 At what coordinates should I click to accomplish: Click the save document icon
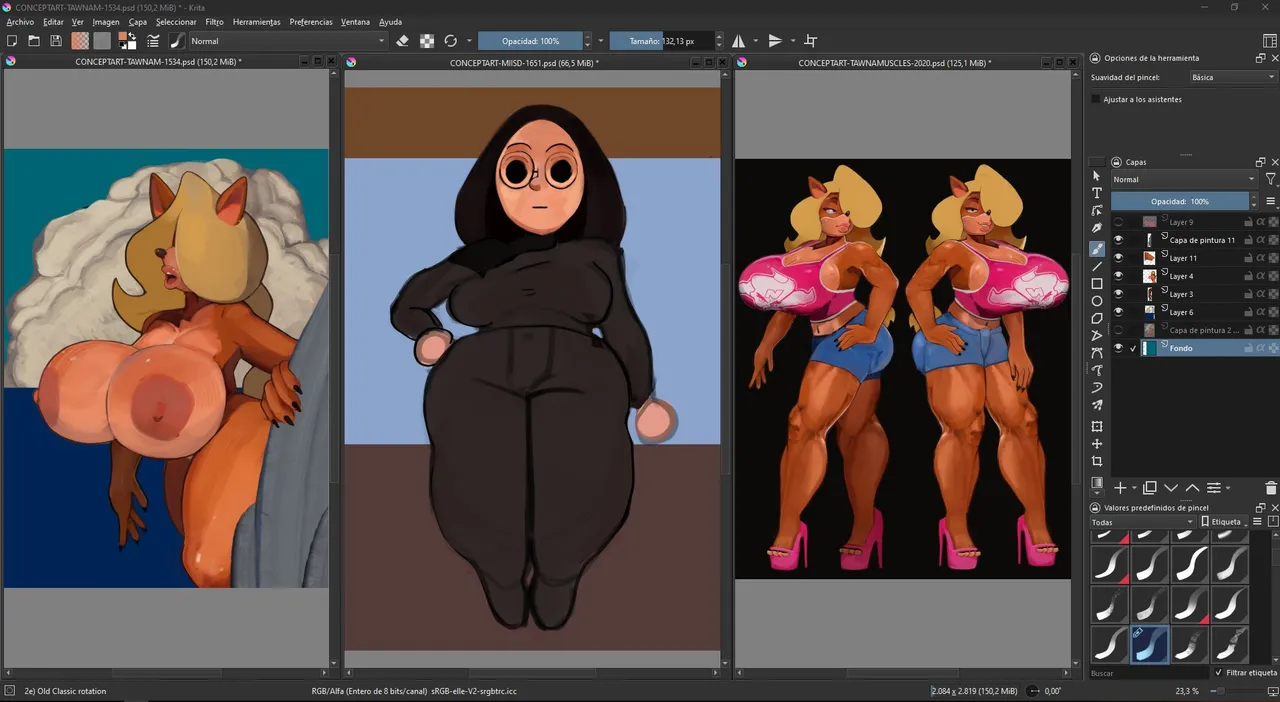[x=56, y=41]
